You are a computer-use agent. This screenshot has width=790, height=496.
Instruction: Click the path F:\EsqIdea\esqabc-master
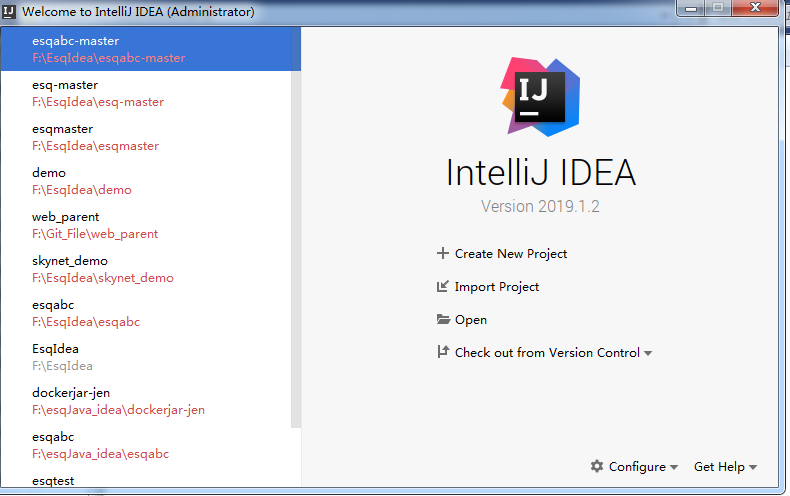[x=109, y=58]
